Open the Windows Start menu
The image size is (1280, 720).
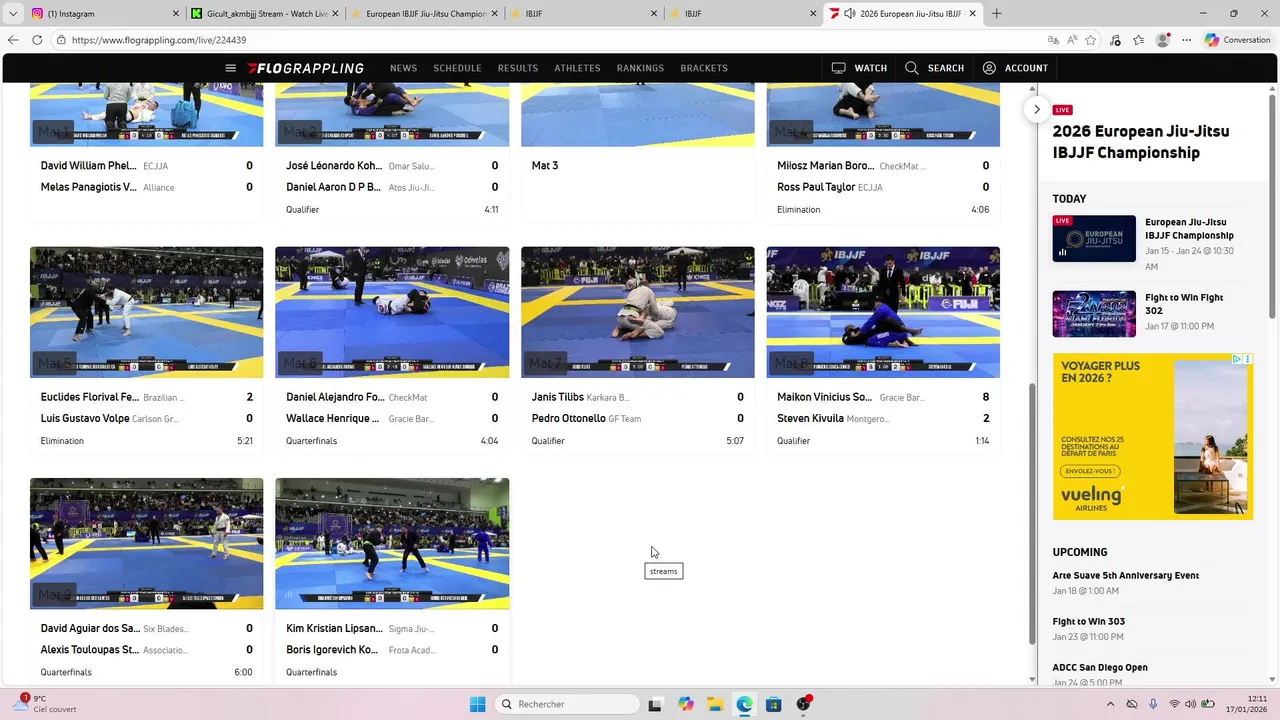coord(477,704)
